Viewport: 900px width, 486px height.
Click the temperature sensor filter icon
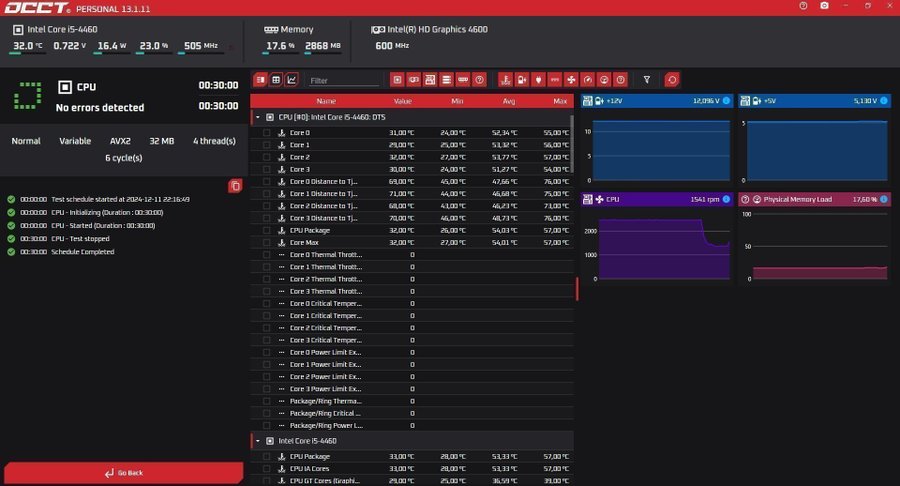(505, 80)
